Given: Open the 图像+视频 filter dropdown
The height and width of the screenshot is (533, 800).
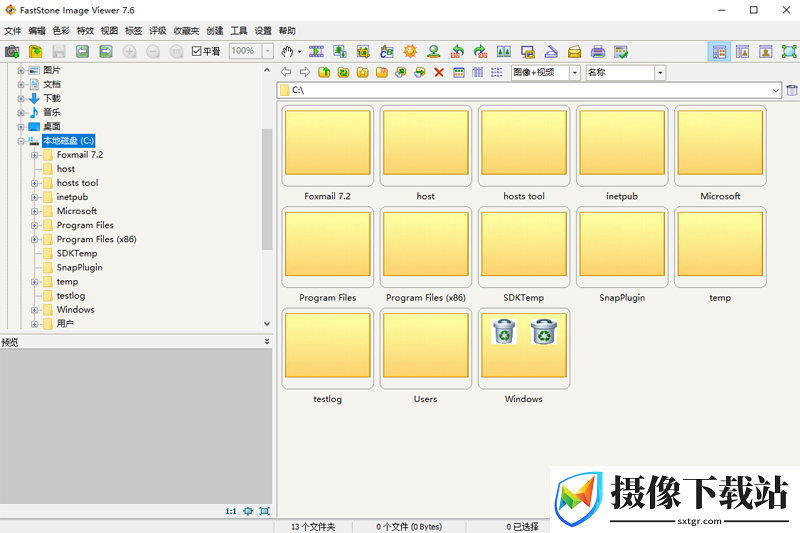Looking at the screenshot, I should point(575,72).
